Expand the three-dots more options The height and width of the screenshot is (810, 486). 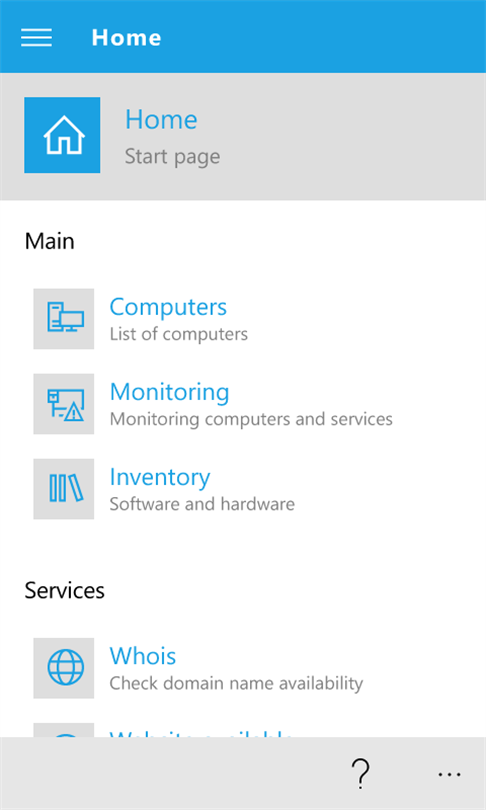pos(449,774)
